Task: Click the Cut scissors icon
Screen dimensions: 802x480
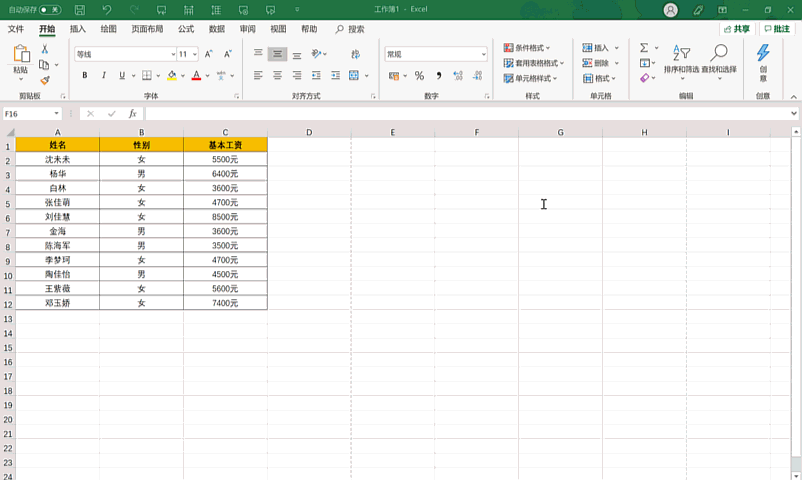Action: click(44, 49)
